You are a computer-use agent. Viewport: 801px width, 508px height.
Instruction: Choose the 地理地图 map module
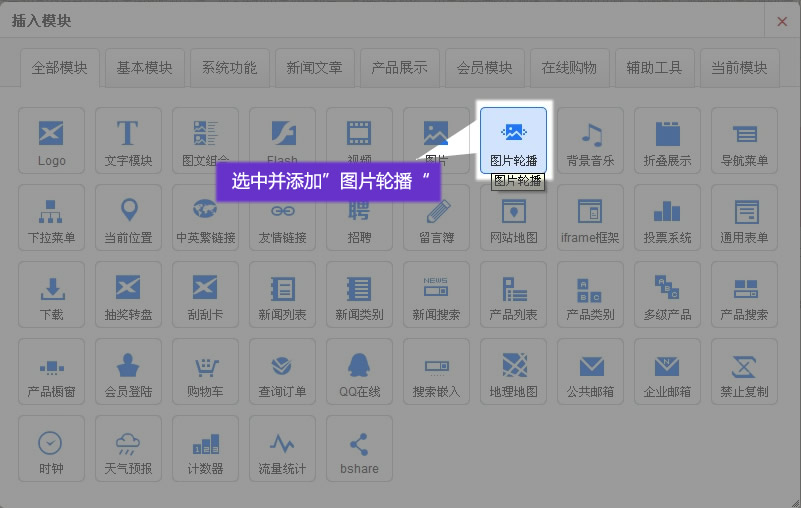pyautogui.click(x=513, y=372)
